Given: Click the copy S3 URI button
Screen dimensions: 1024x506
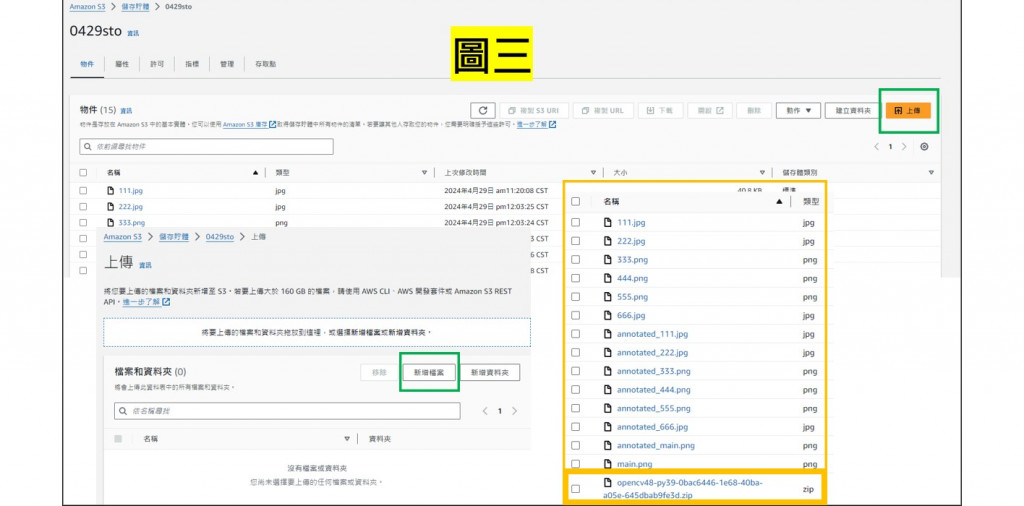Looking at the screenshot, I should point(534,110).
